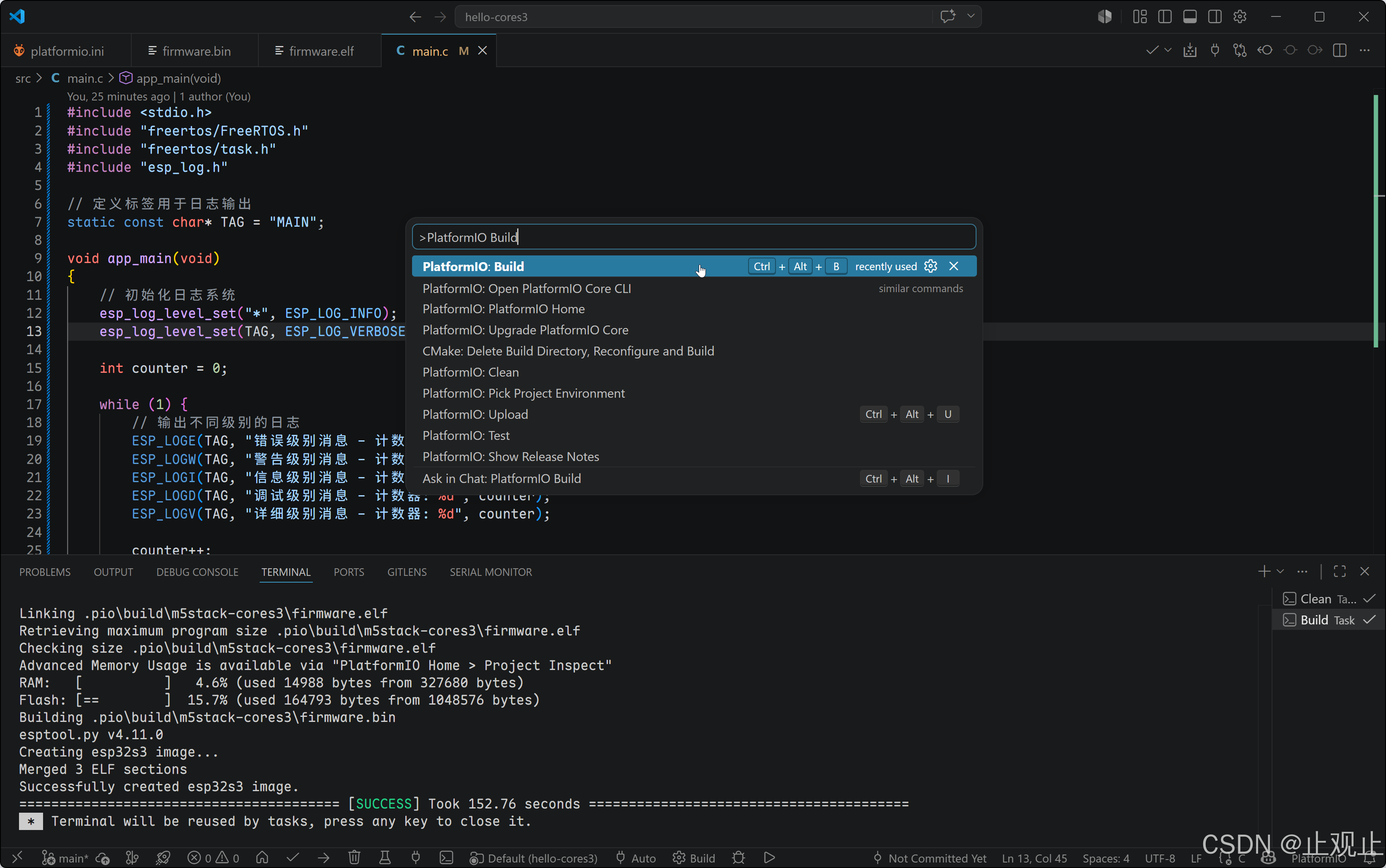Open the remote window indicator in status bar
1386x868 pixels.
(x=17, y=858)
